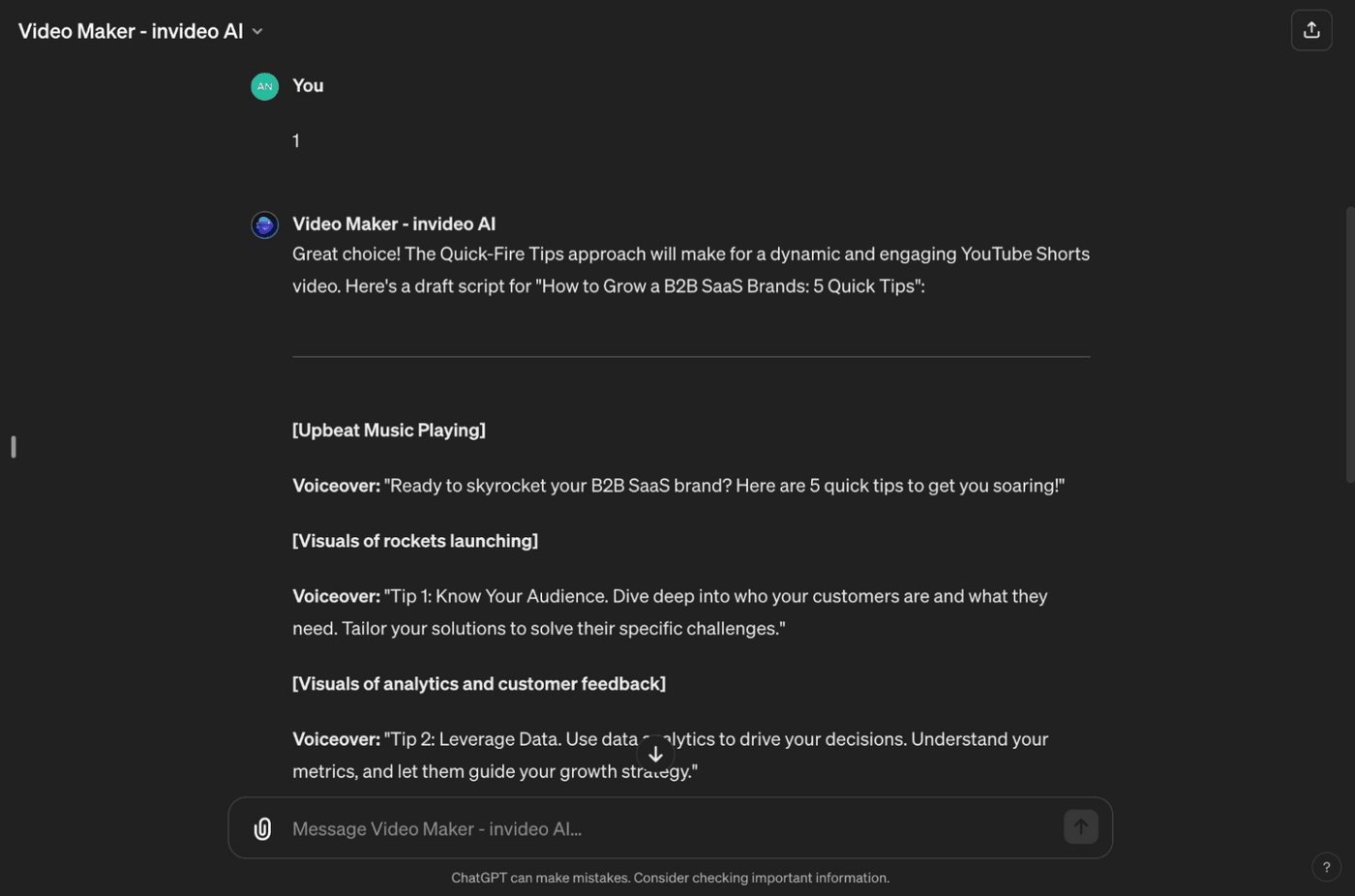
Task: Open the sidebar from the left edge handle
Action: 13,446
